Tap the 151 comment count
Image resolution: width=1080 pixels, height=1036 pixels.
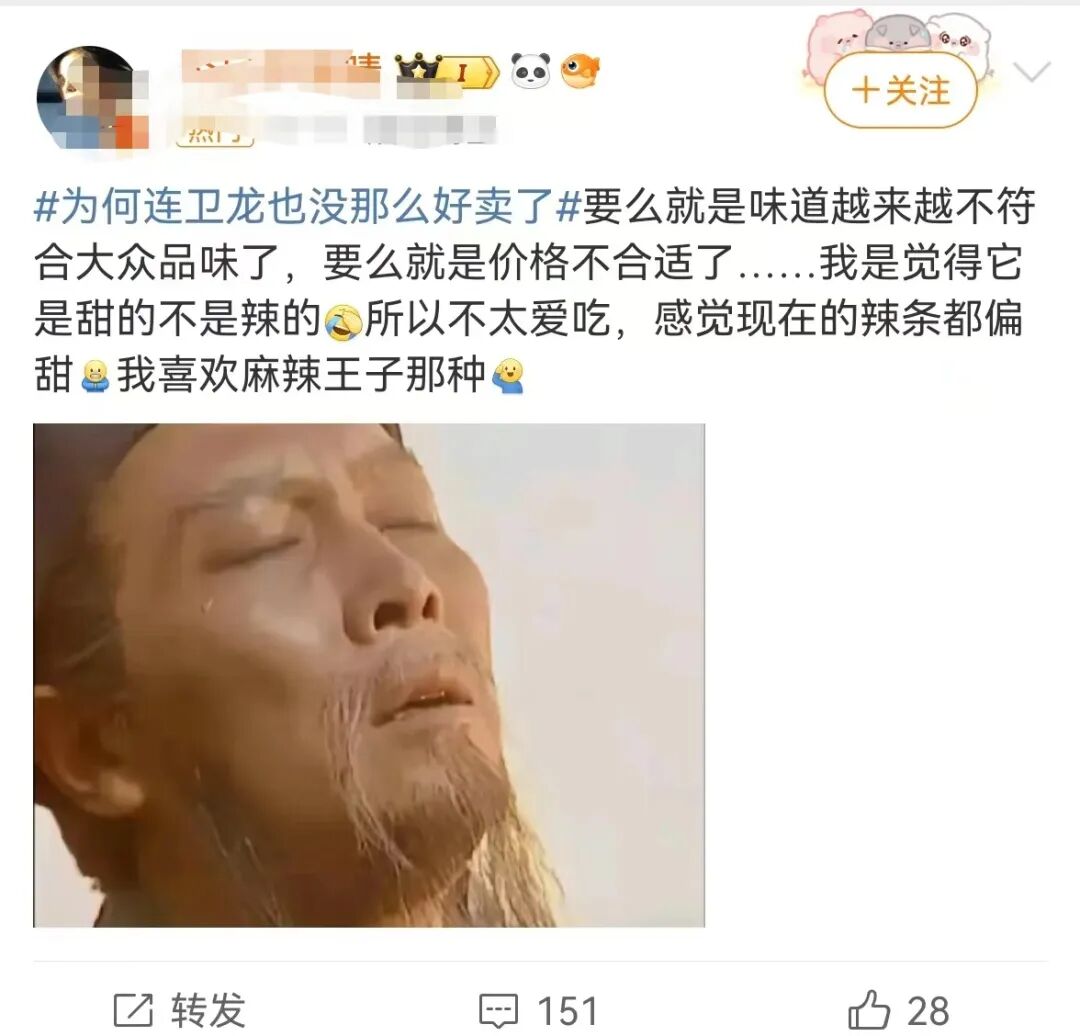pos(568,1011)
